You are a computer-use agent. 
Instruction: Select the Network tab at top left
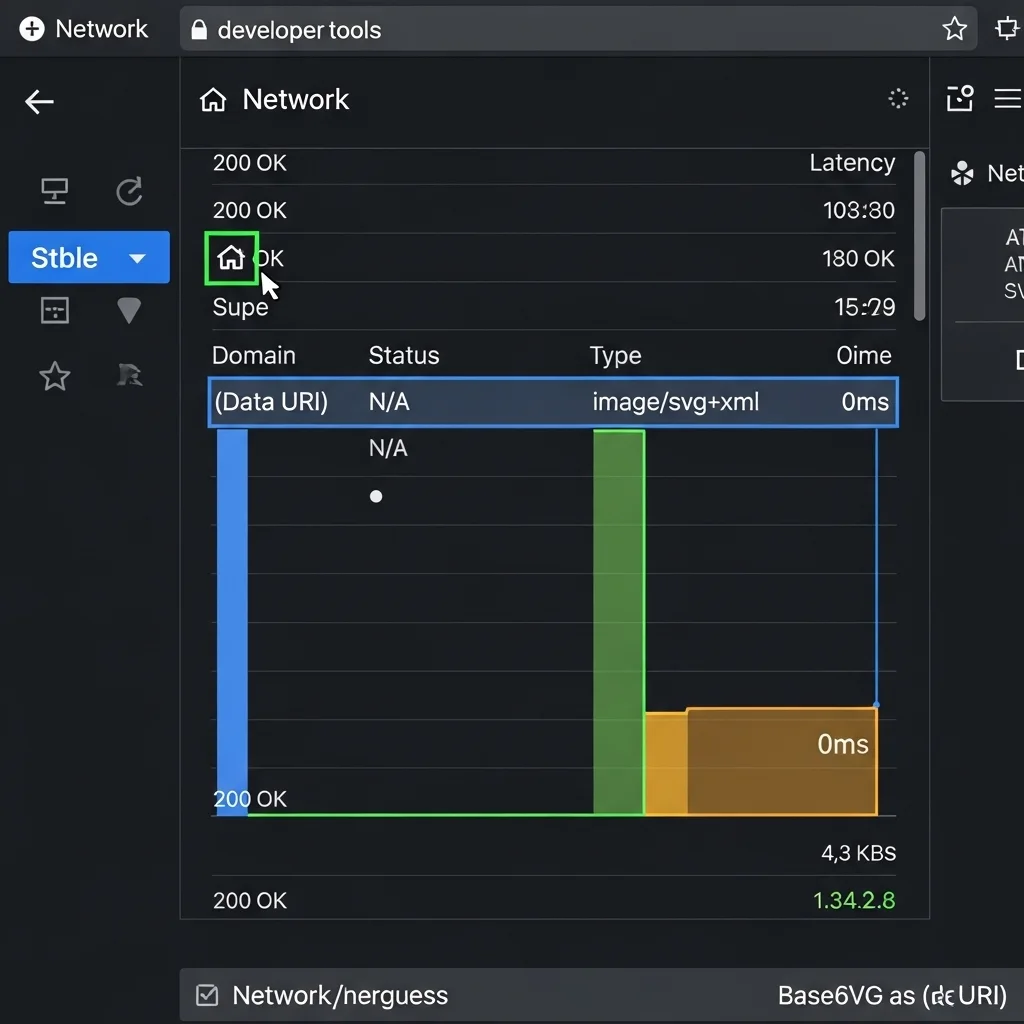[x=85, y=29]
